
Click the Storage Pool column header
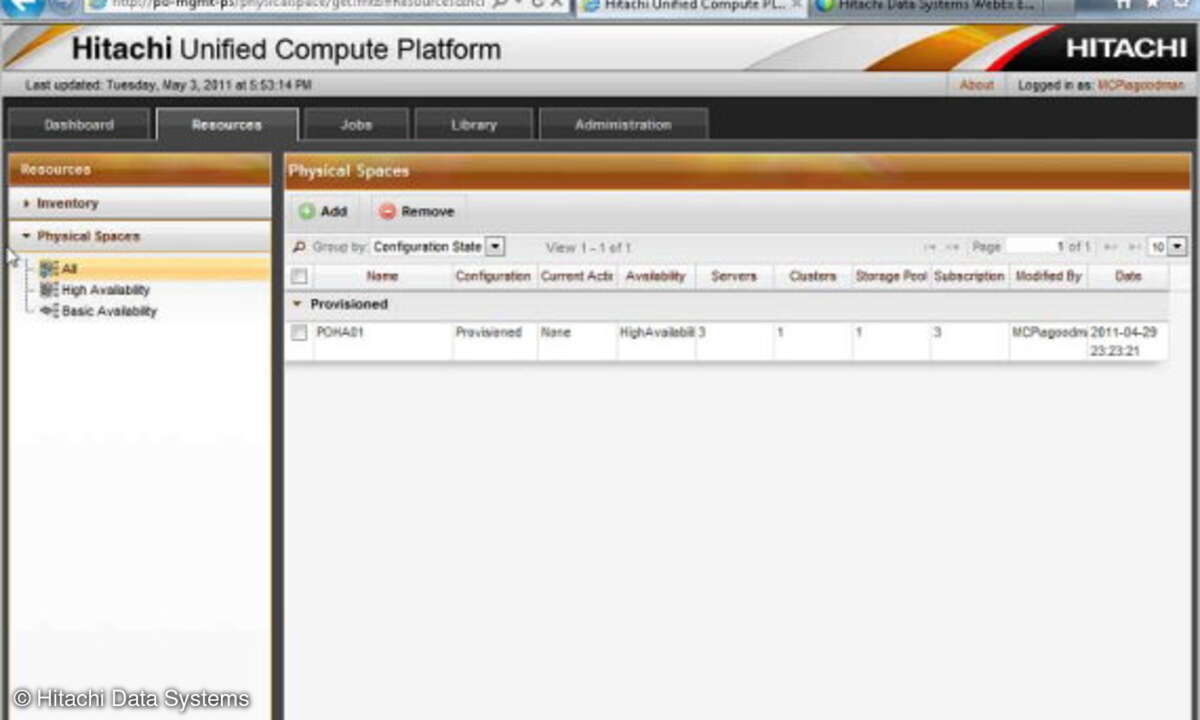[891, 276]
